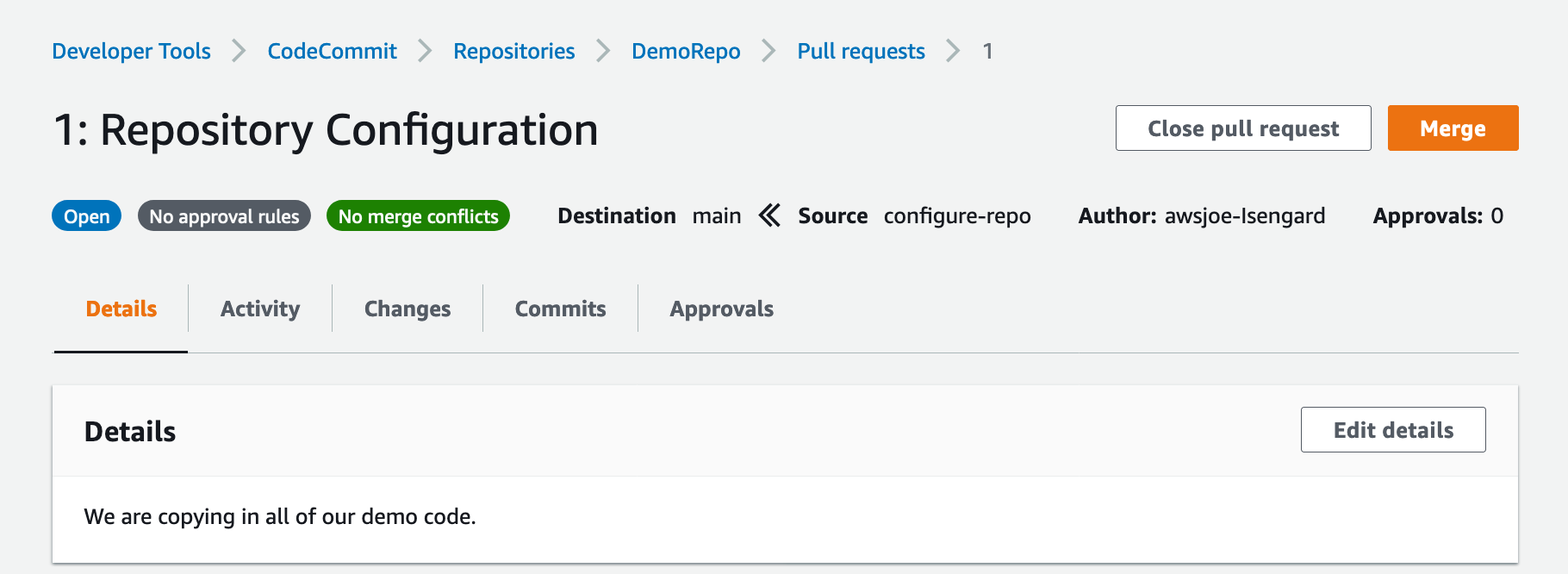Click the Merge button
Viewport: 1568px width, 574px height.
click(1453, 128)
